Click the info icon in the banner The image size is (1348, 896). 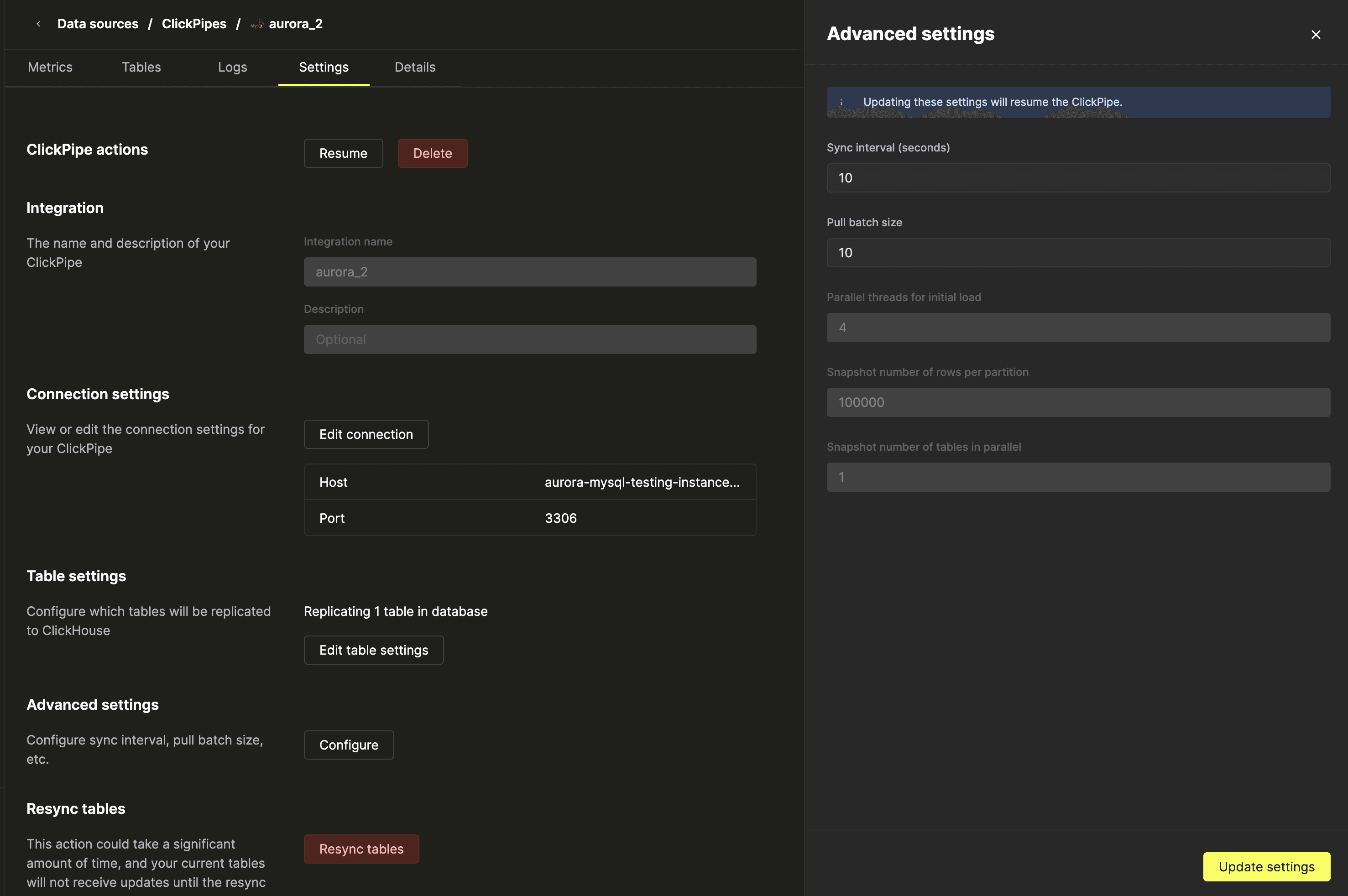841,102
